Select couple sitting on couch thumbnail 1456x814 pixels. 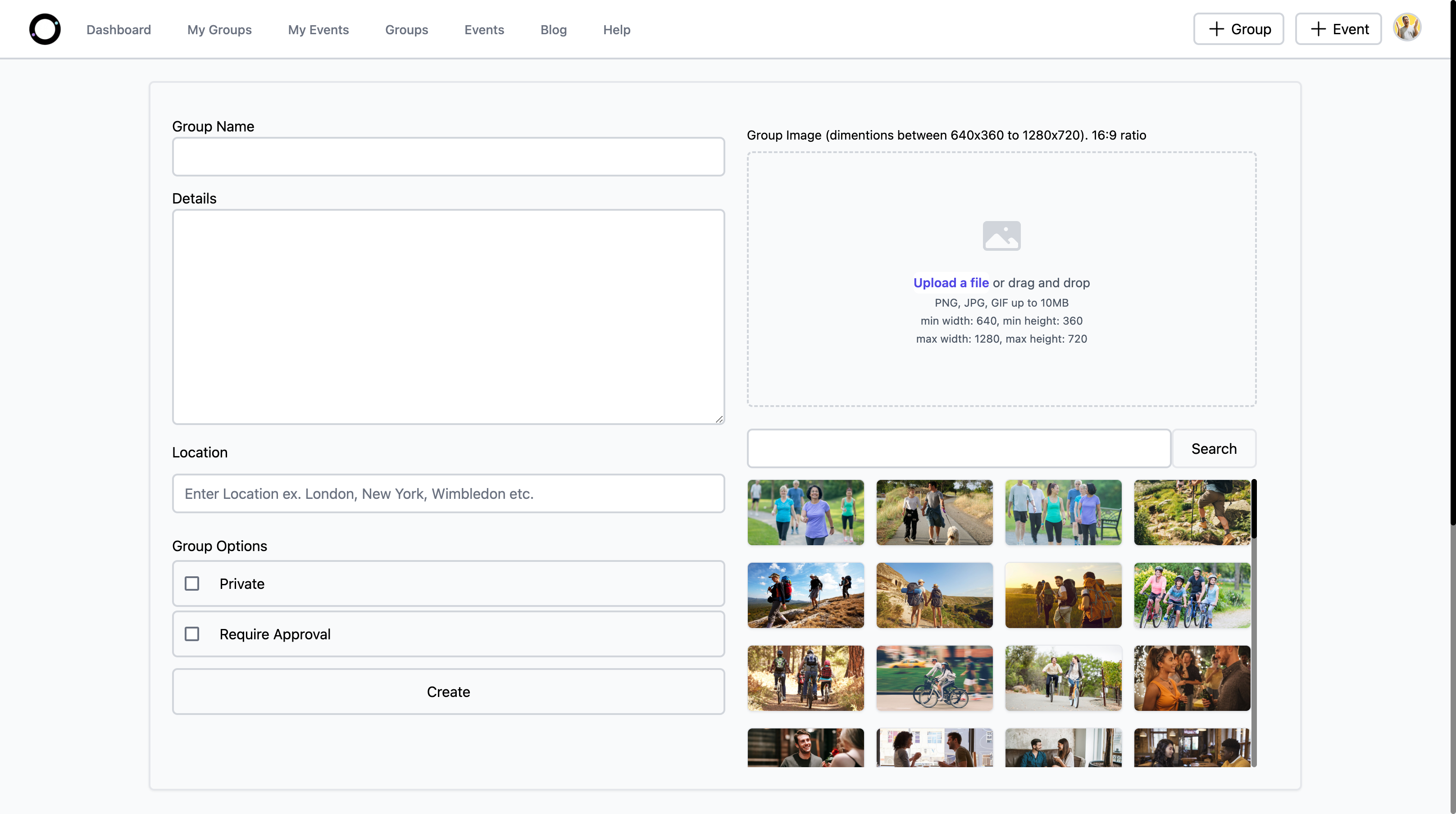click(x=1063, y=747)
